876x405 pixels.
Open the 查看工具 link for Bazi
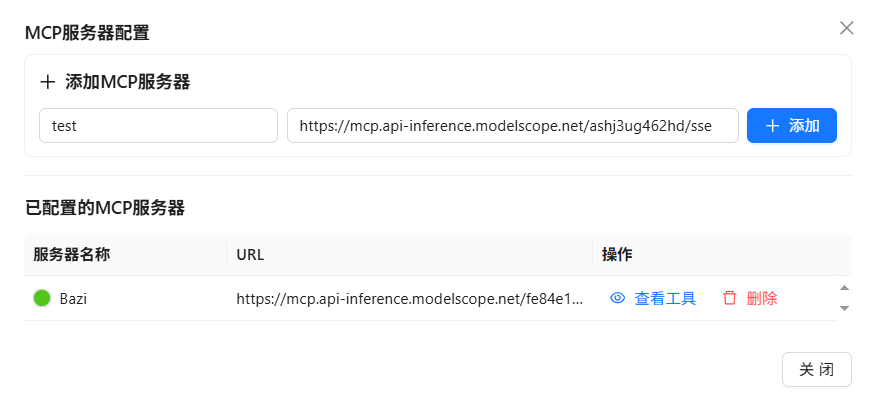pos(664,298)
